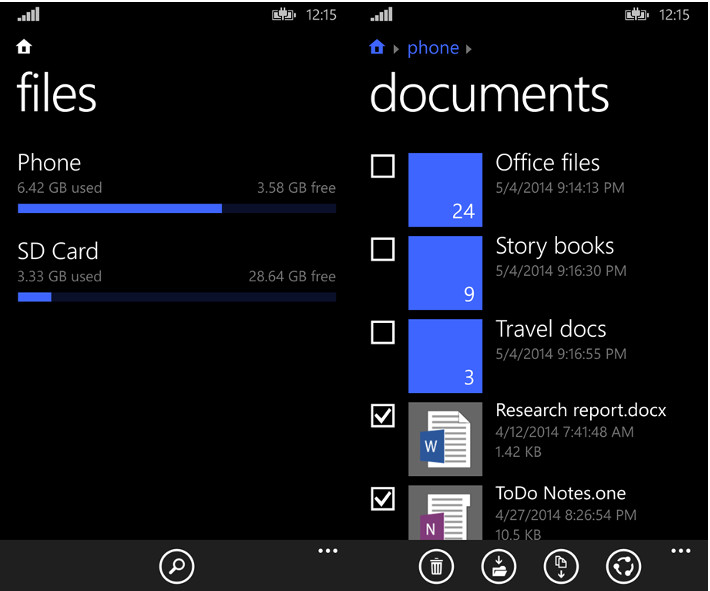The height and width of the screenshot is (591, 710).
Task: Check the Story books checkbox
Action: [x=383, y=249]
